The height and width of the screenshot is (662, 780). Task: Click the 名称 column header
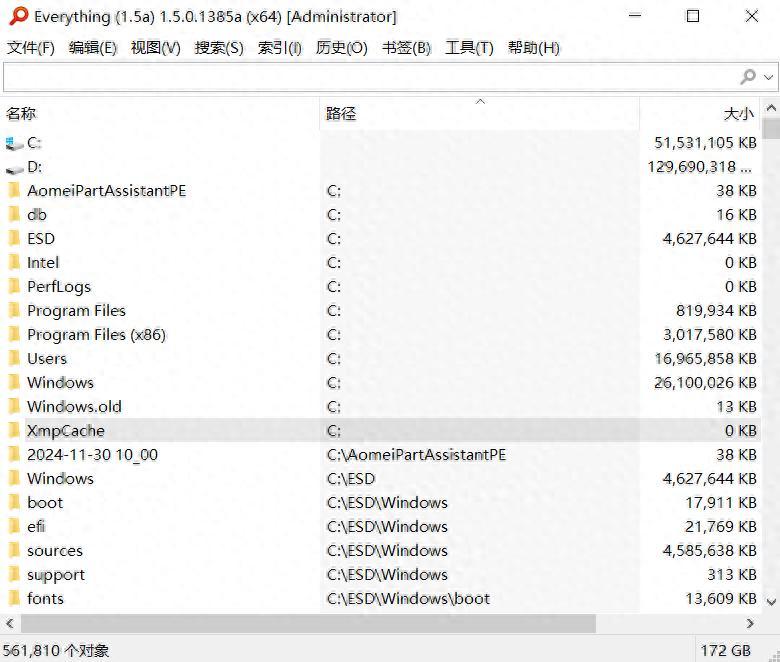point(21,114)
